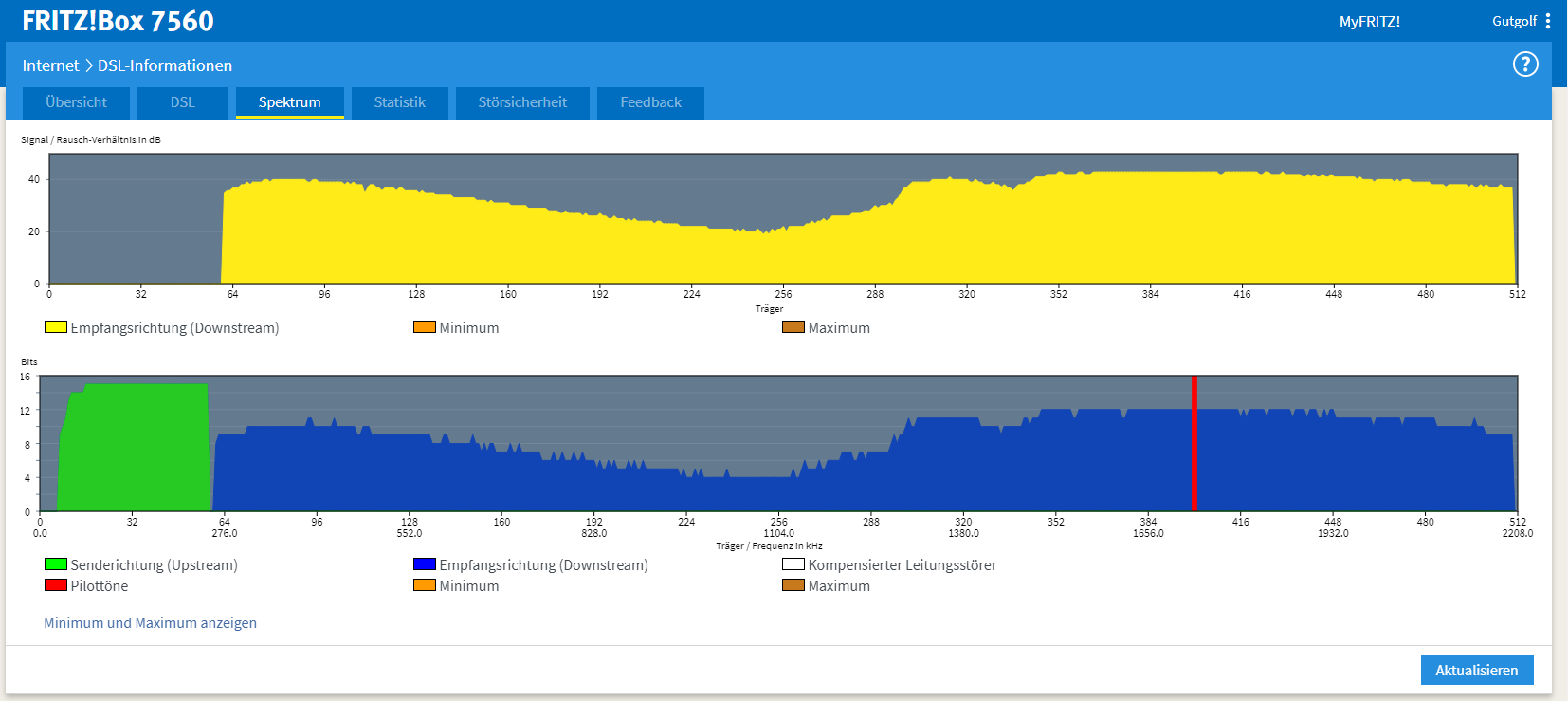
Task: Click the 276.0 frequency value
Action: (x=224, y=534)
